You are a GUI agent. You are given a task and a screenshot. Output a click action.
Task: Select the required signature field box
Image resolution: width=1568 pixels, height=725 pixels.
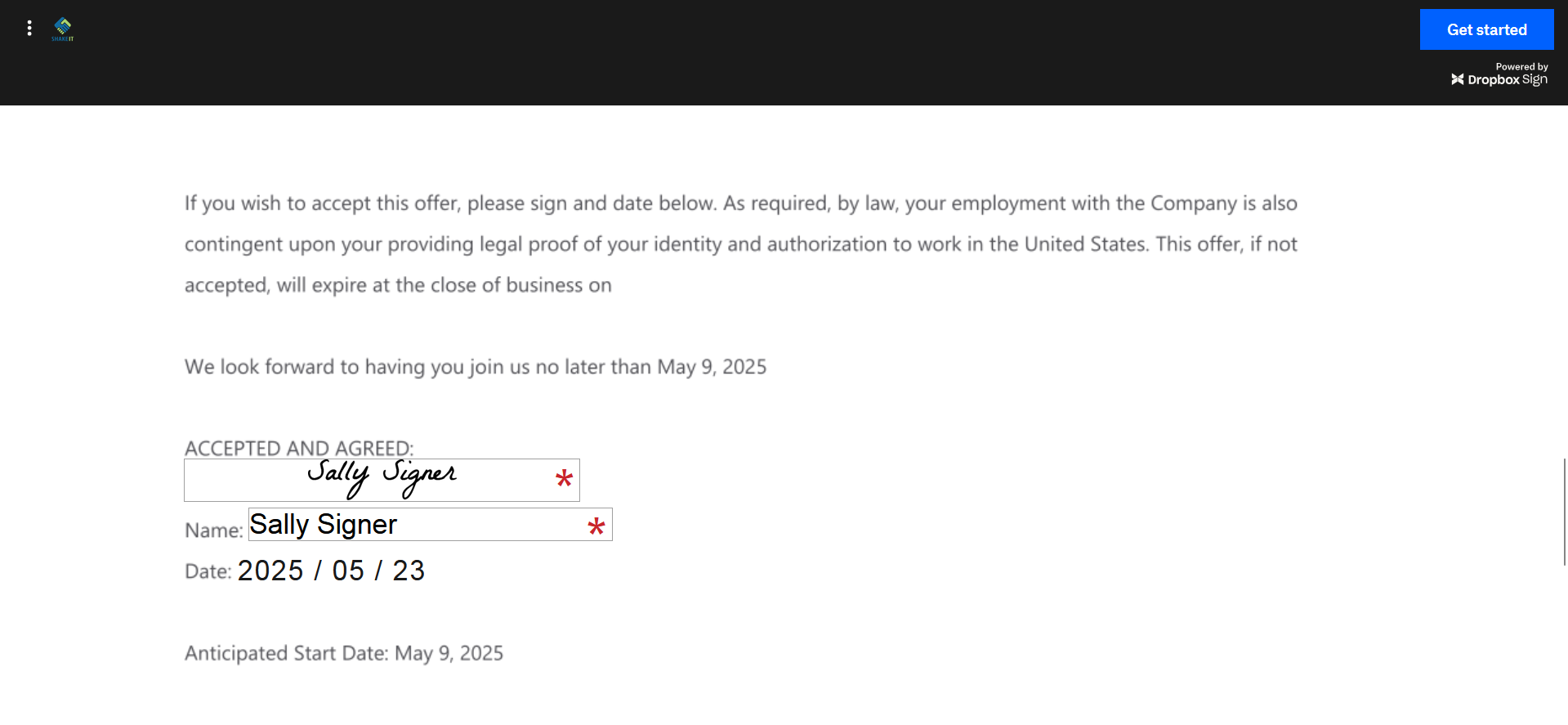(x=382, y=480)
